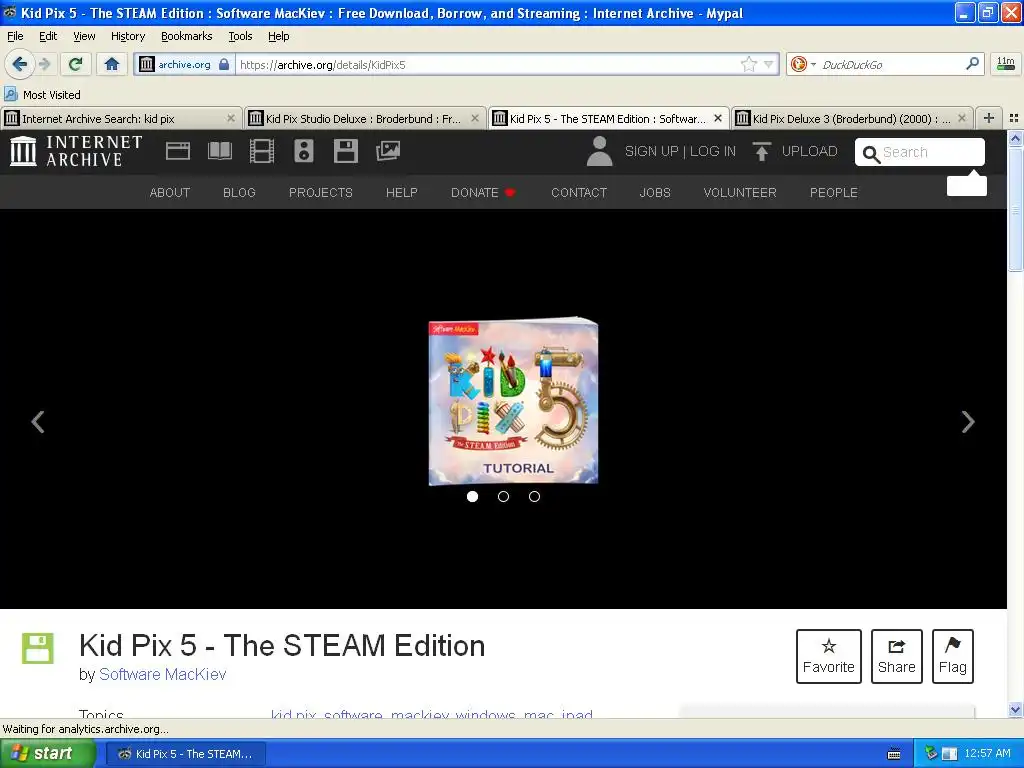Open a new tab with plus icon
Viewport: 1024px width, 768px height.
[989, 118]
